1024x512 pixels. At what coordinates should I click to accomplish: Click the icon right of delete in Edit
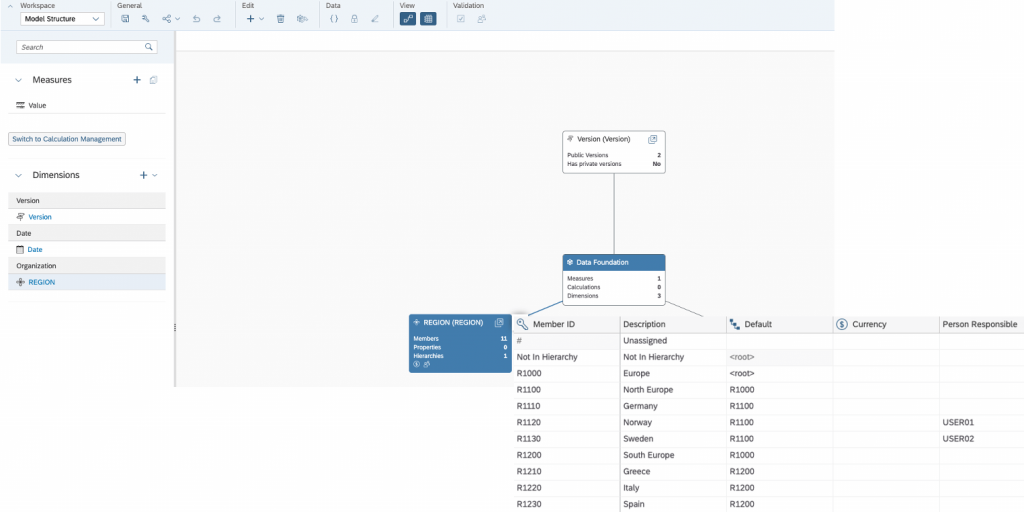pos(301,19)
